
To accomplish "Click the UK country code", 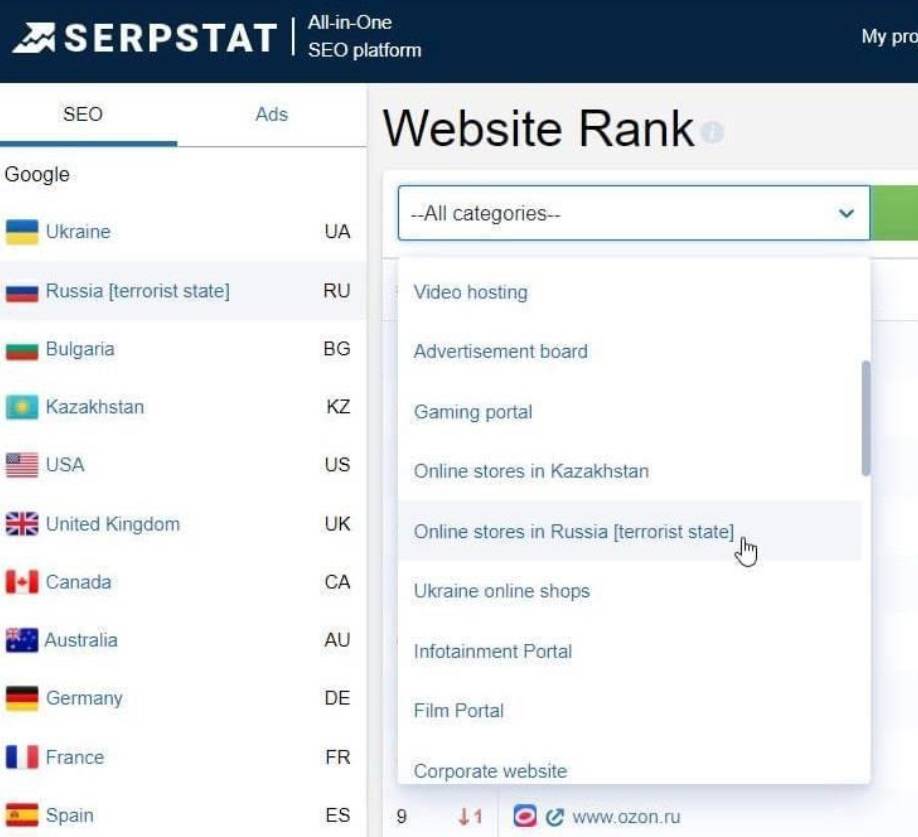I will [337, 524].
